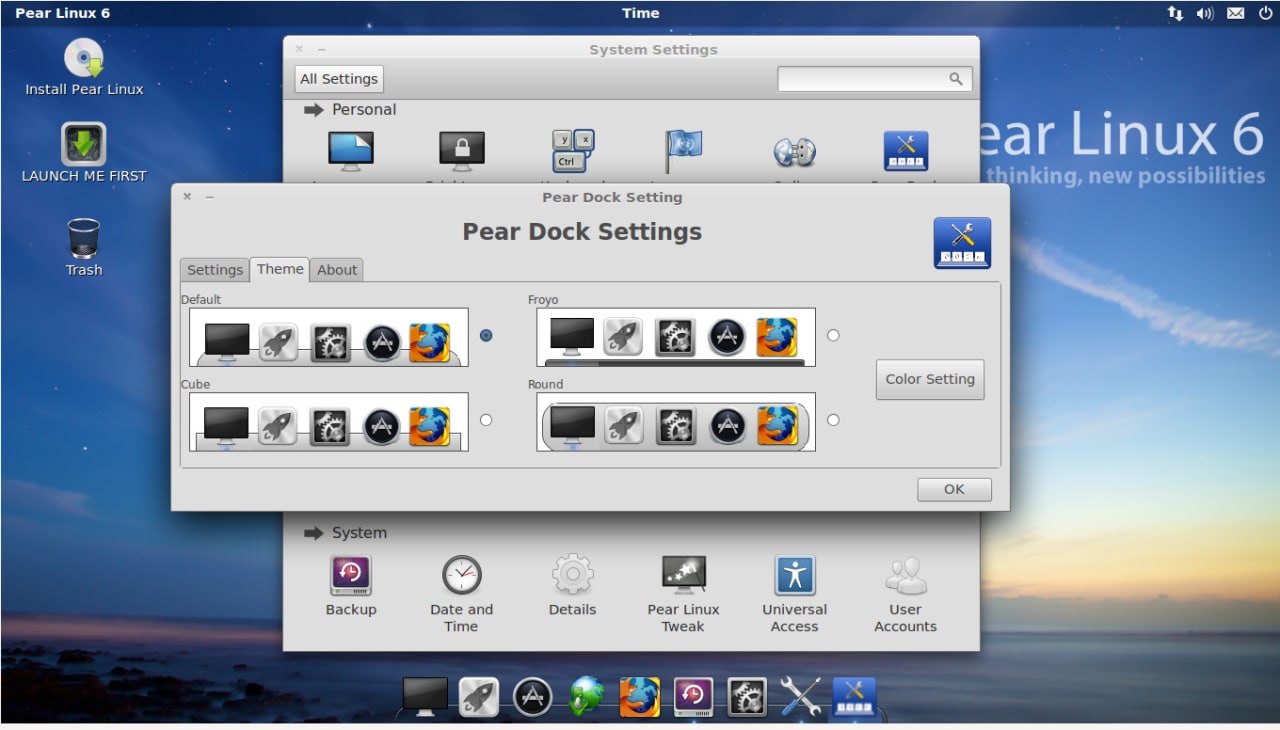Close the System Settings window
Screen dimensions: 1280x730
(x=299, y=49)
